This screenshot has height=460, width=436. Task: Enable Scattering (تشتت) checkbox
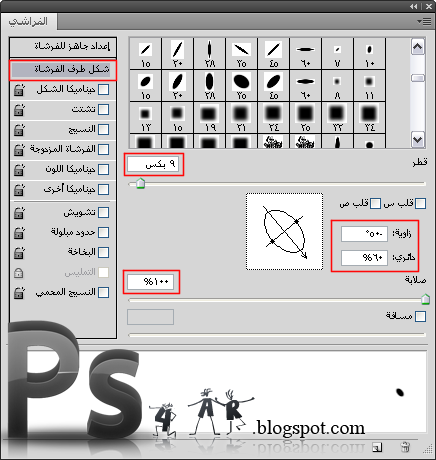pos(104,109)
